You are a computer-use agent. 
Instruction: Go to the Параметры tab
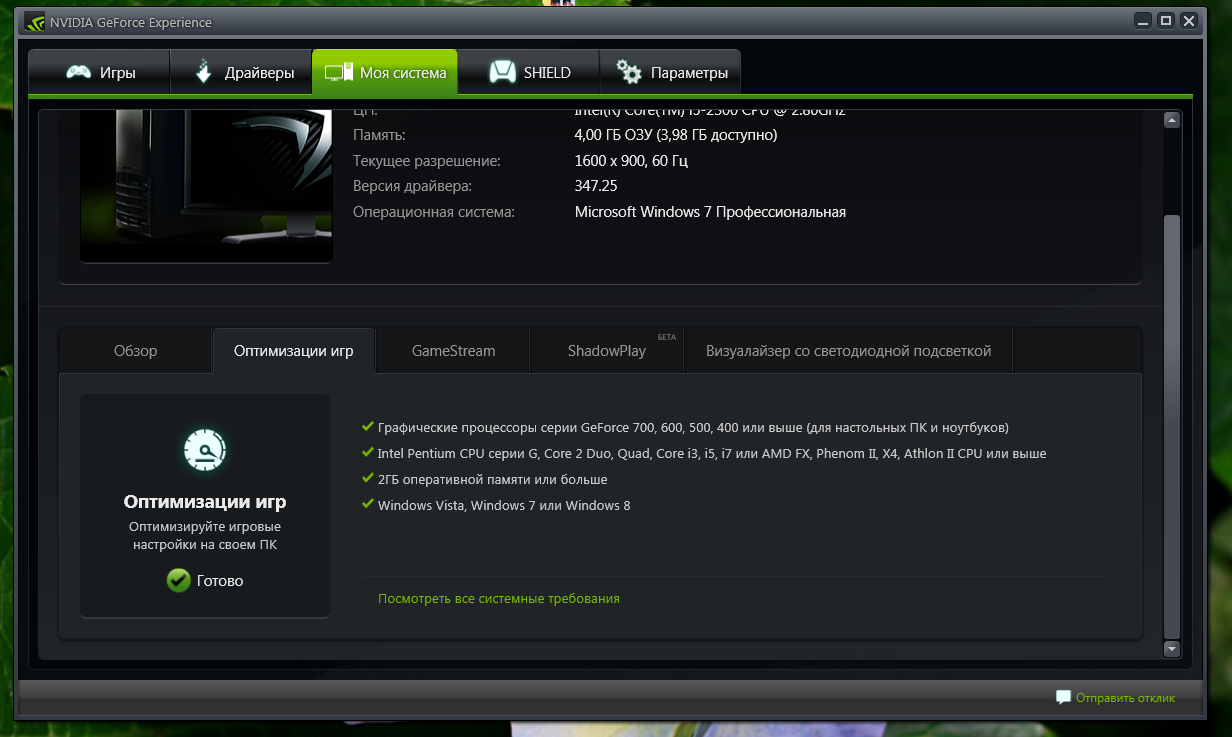point(670,72)
